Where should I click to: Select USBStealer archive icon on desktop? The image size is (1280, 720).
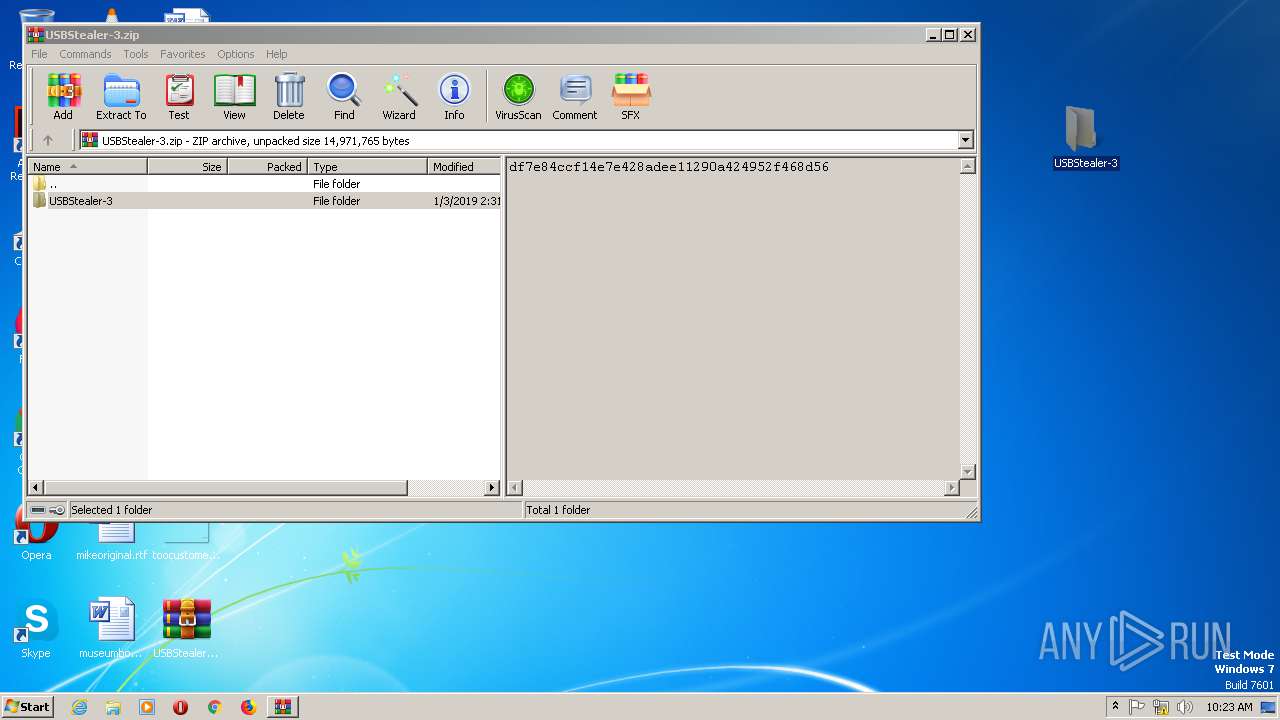coord(187,630)
